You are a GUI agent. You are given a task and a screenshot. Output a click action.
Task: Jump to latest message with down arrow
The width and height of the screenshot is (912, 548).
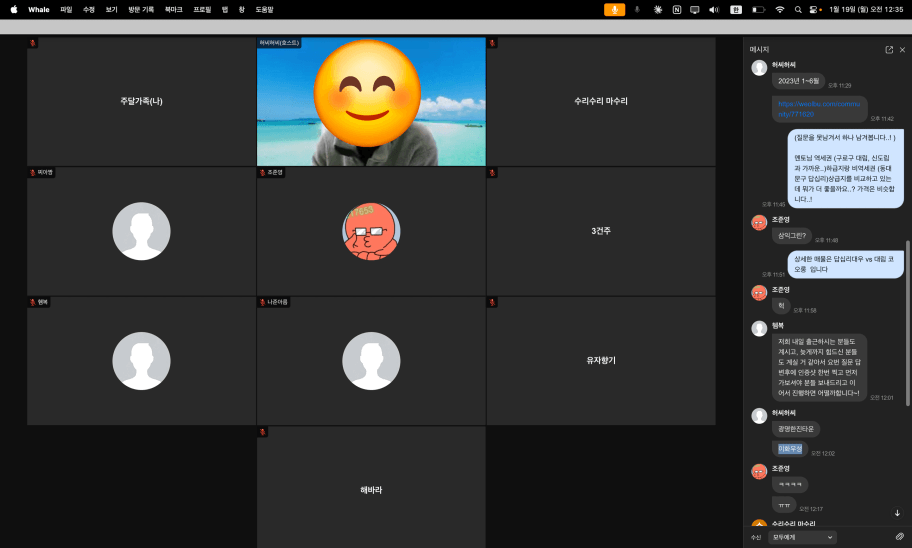point(897,513)
